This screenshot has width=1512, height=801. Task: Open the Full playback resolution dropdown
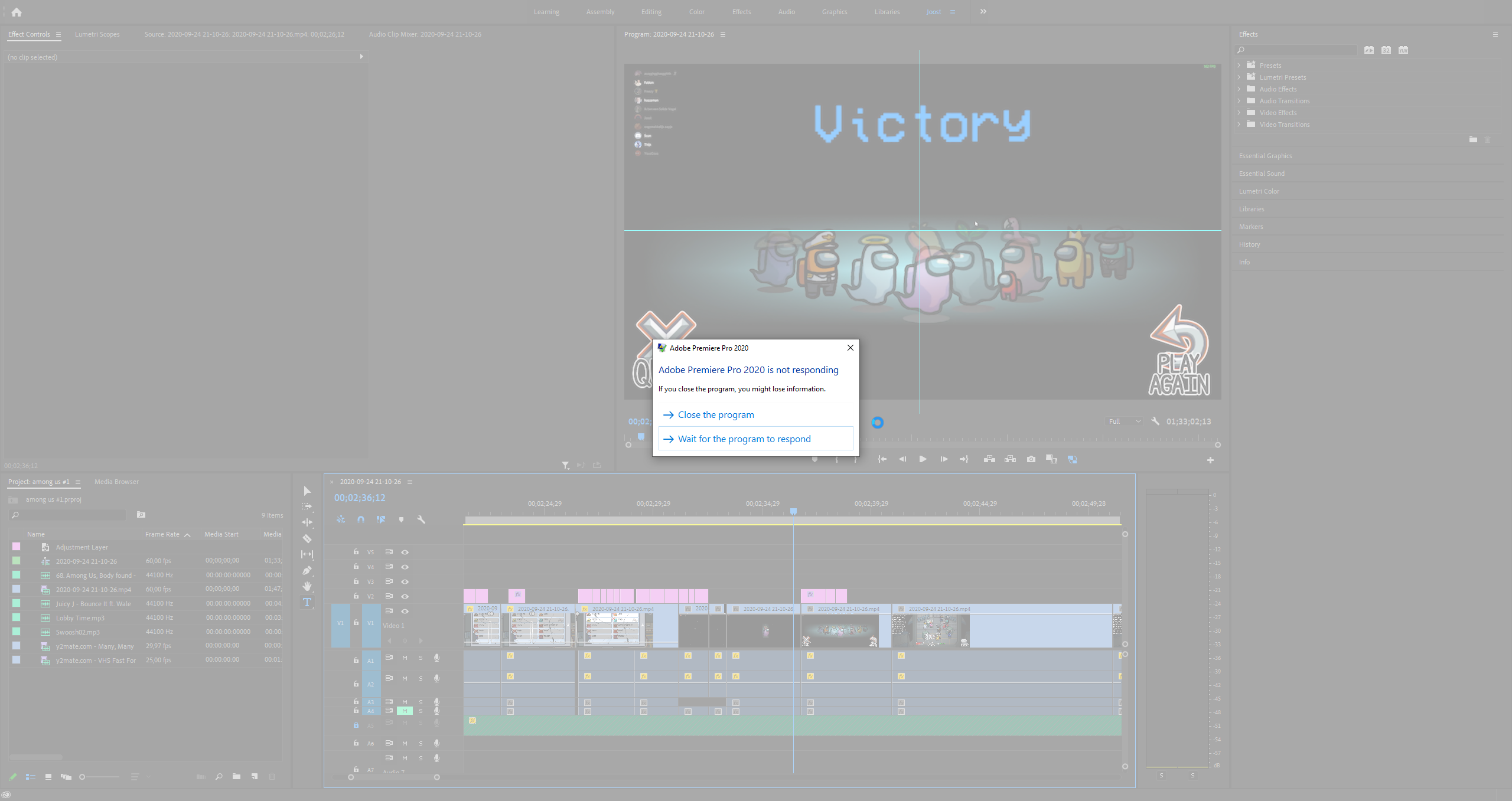pos(1124,421)
